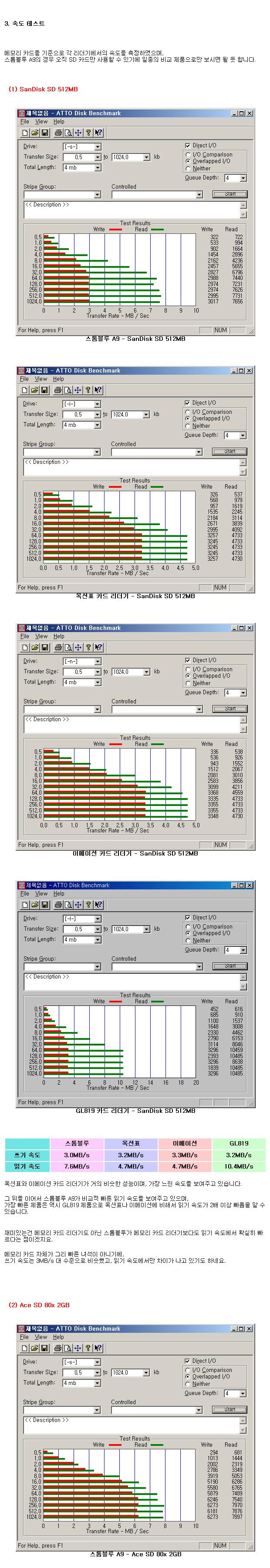Screen dimensions: 270x1568
Task: Toggle Direct I/O checkbox in [-s-] SanDisk window
Action: click(188, 146)
